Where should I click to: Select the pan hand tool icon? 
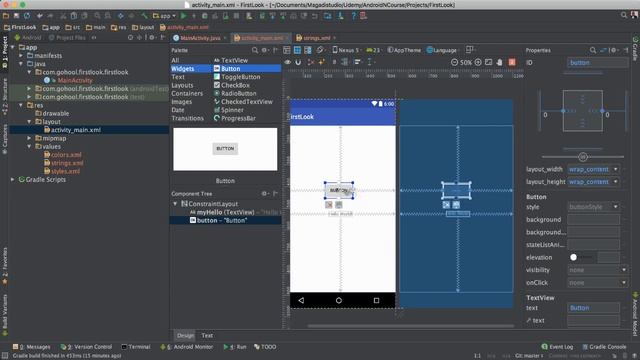coord(500,62)
